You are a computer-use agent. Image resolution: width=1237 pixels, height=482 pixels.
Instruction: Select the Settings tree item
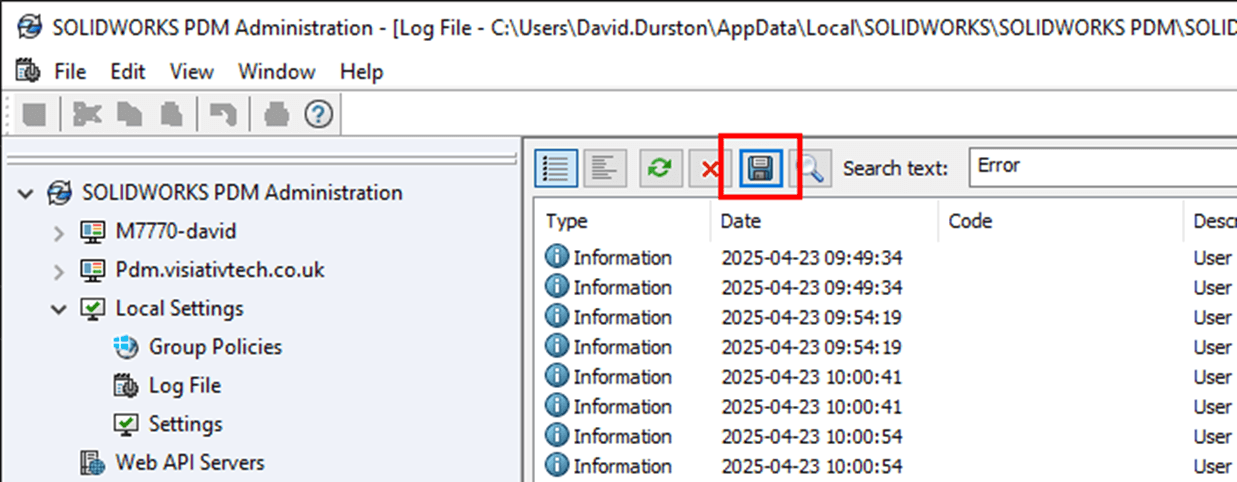(186, 424)
